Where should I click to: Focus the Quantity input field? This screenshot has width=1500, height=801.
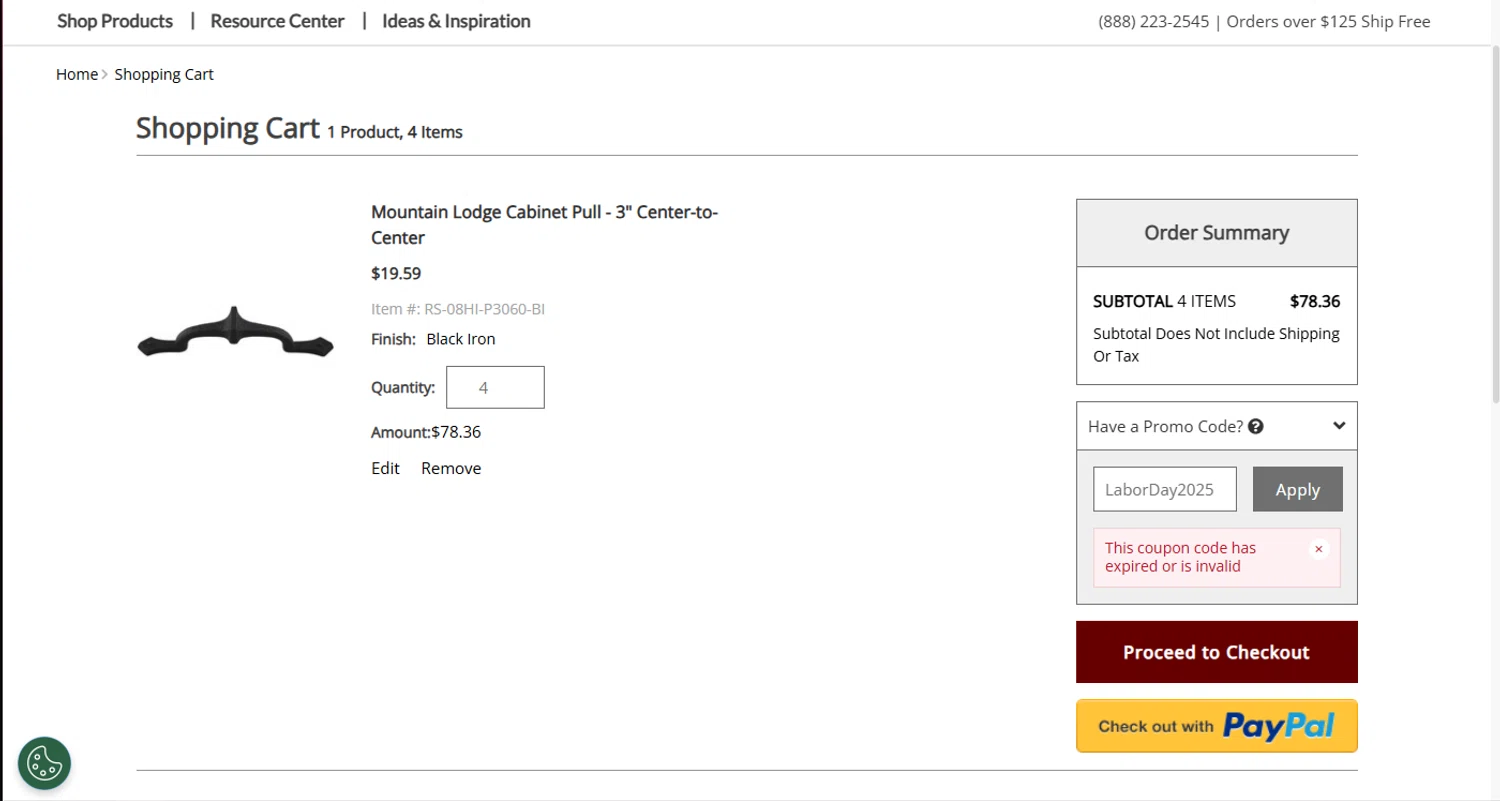[x=495, y=387]
